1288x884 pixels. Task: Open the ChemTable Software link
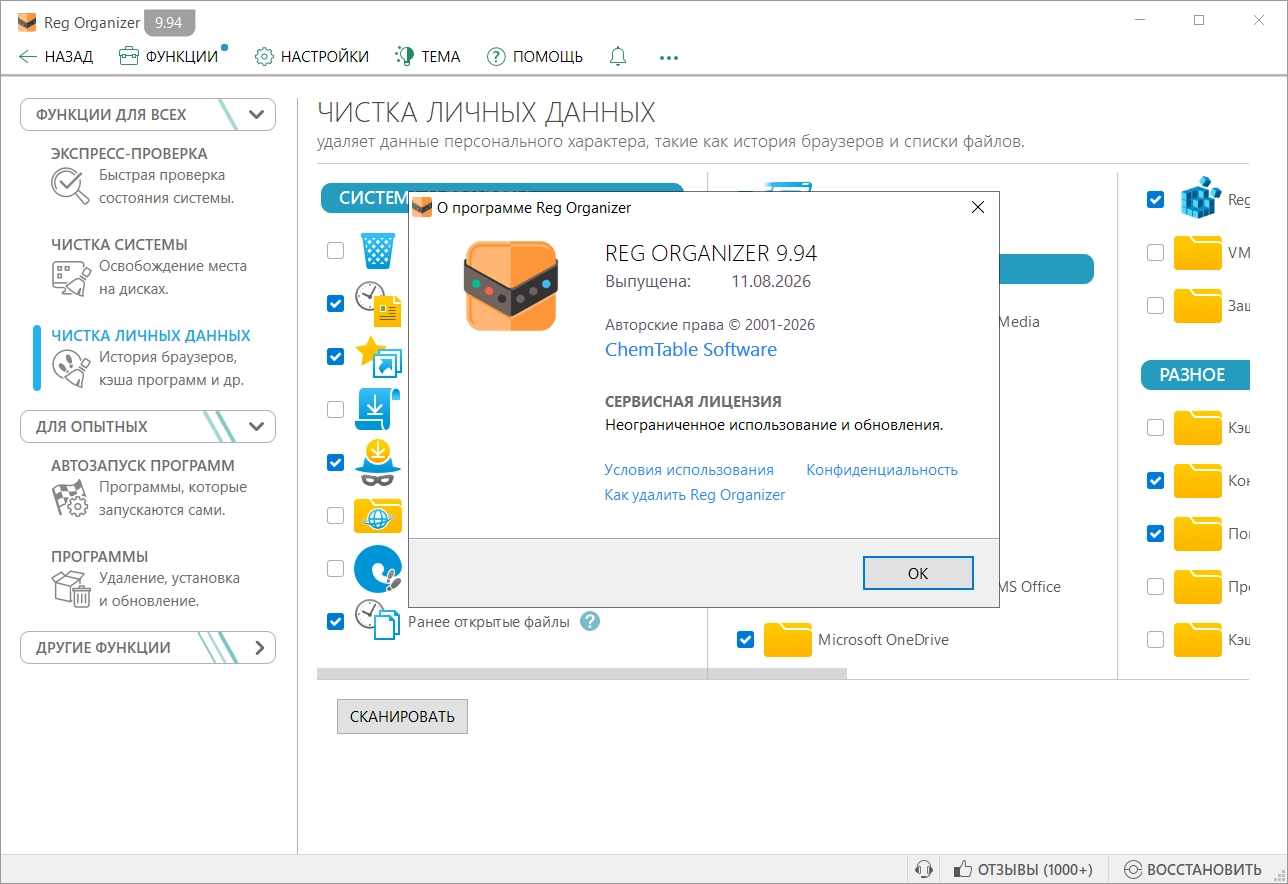[x=691, y=350]
